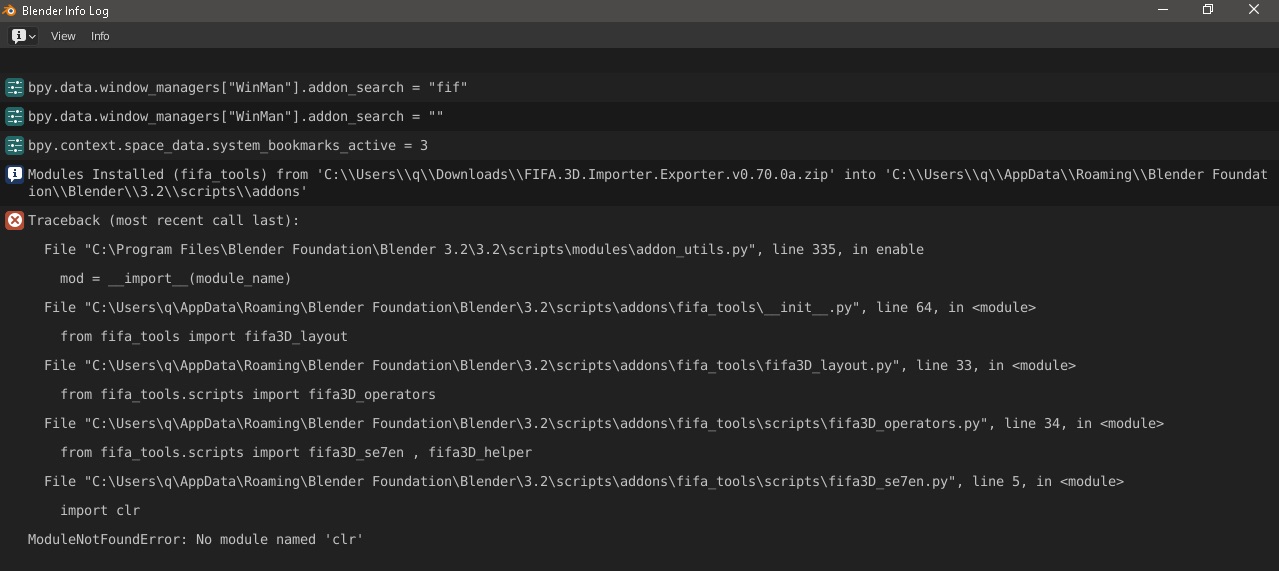Click the fifa3D_se7en.py line 5 entry
The height and width of the screenshot is (571, 1279).
[584, 482]
